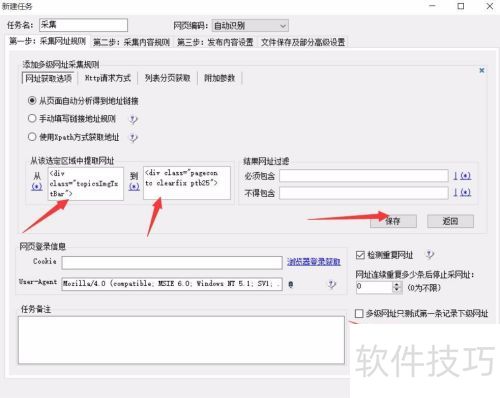Open help for manual link address rule
This screenshot has height=398, width=500.
click(133, 119)
